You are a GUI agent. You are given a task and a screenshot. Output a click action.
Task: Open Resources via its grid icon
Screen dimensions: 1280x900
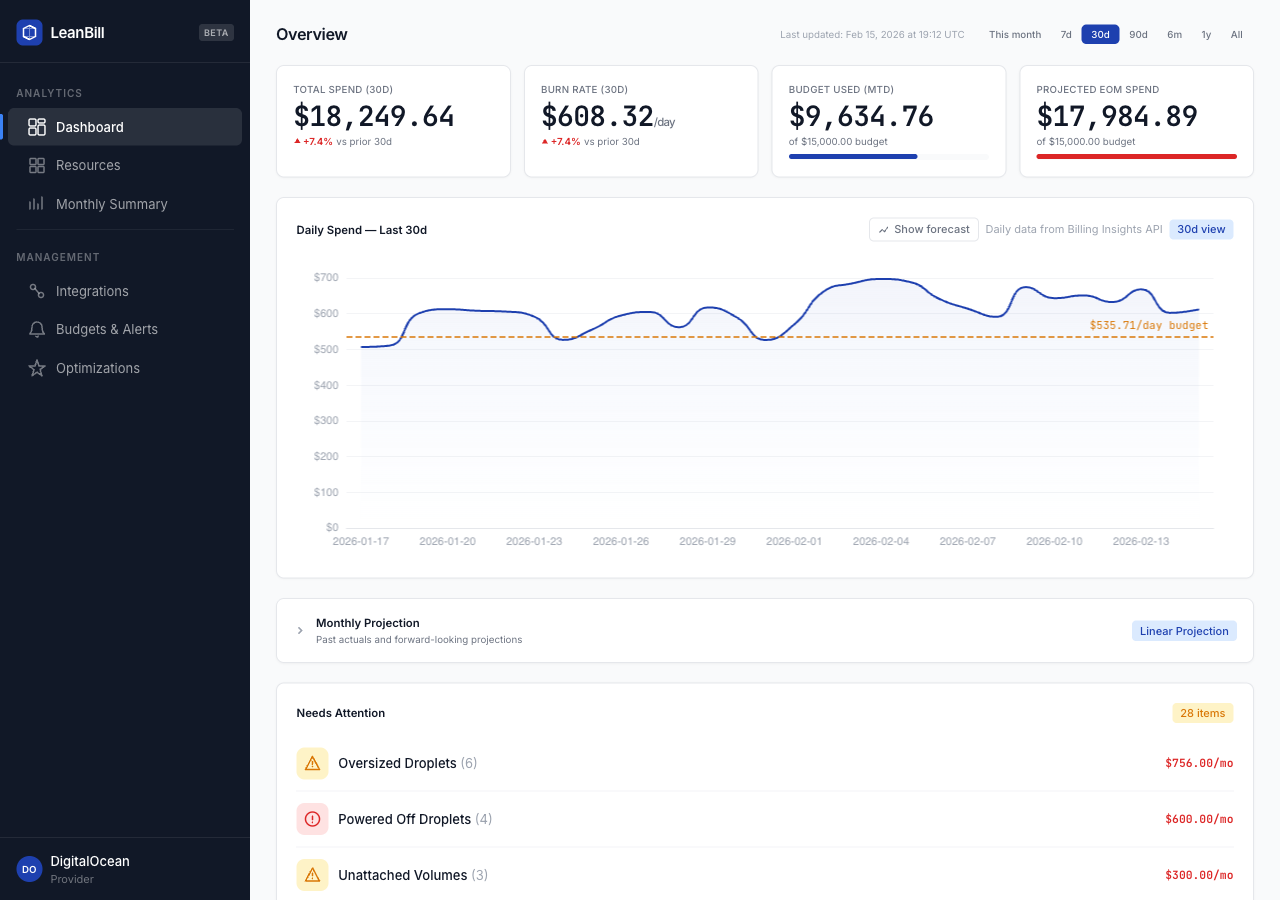(37, 165)
